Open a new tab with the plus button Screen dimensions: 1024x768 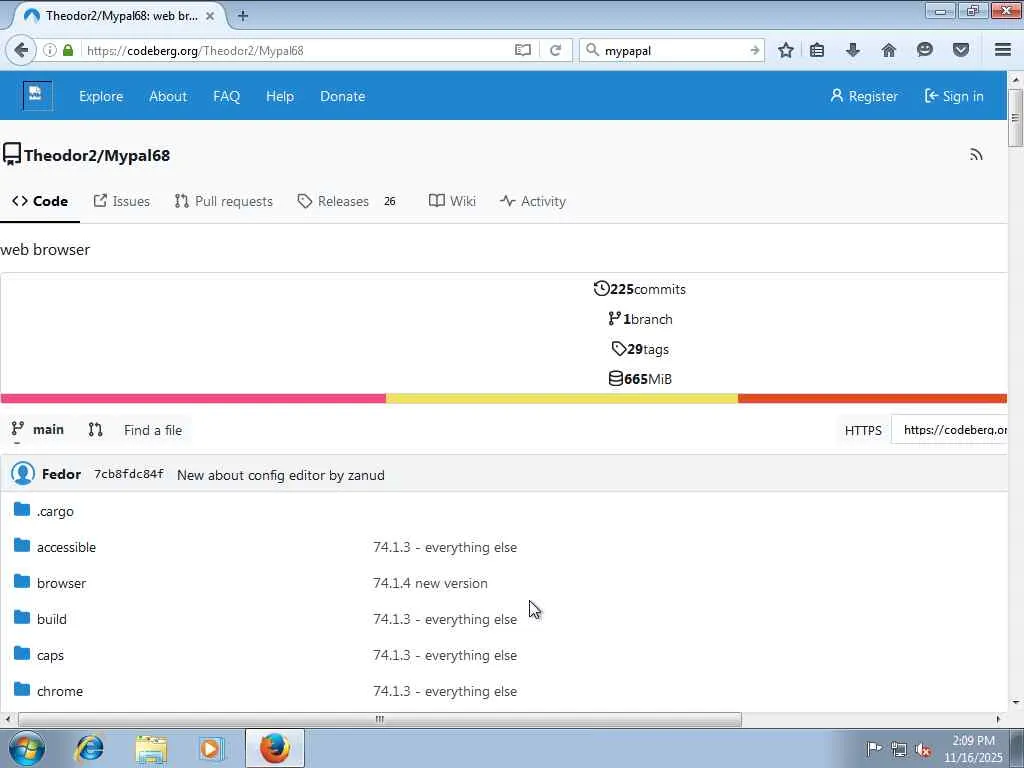click(x=242, y=16)
